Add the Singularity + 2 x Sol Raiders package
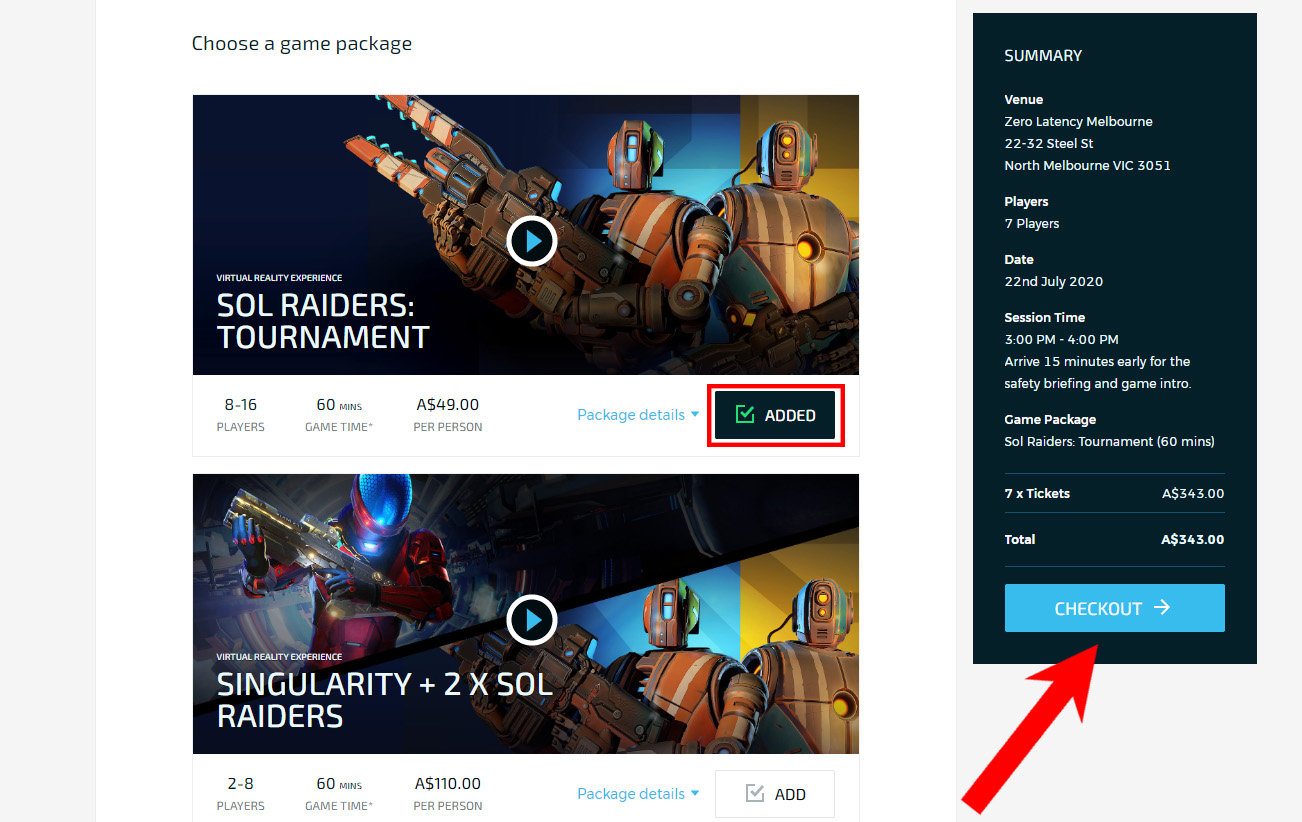This screenshot has width=1302, height=822. click(775, 794)
